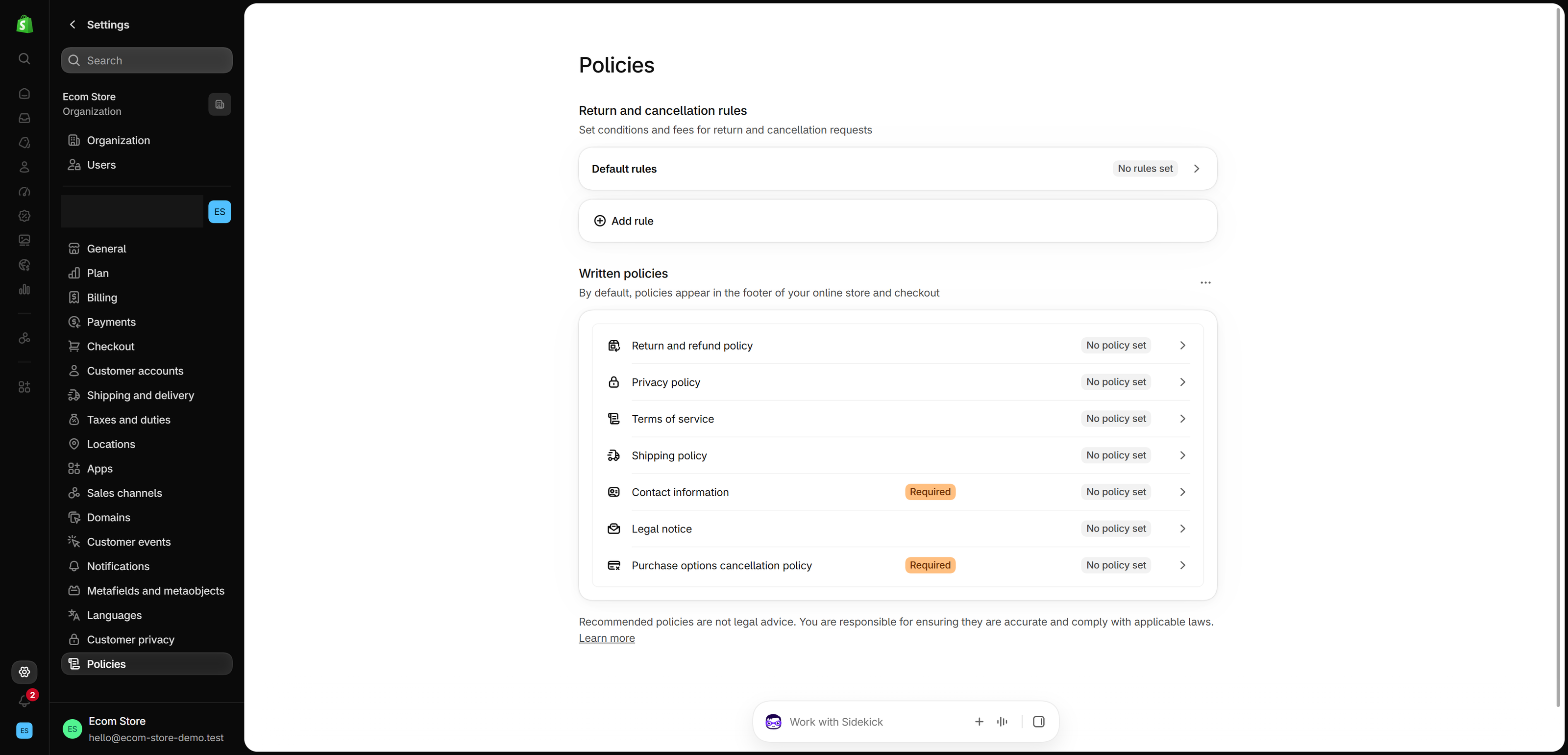
Task: Open Return and refund policy row
Action: tap(897, 345)
